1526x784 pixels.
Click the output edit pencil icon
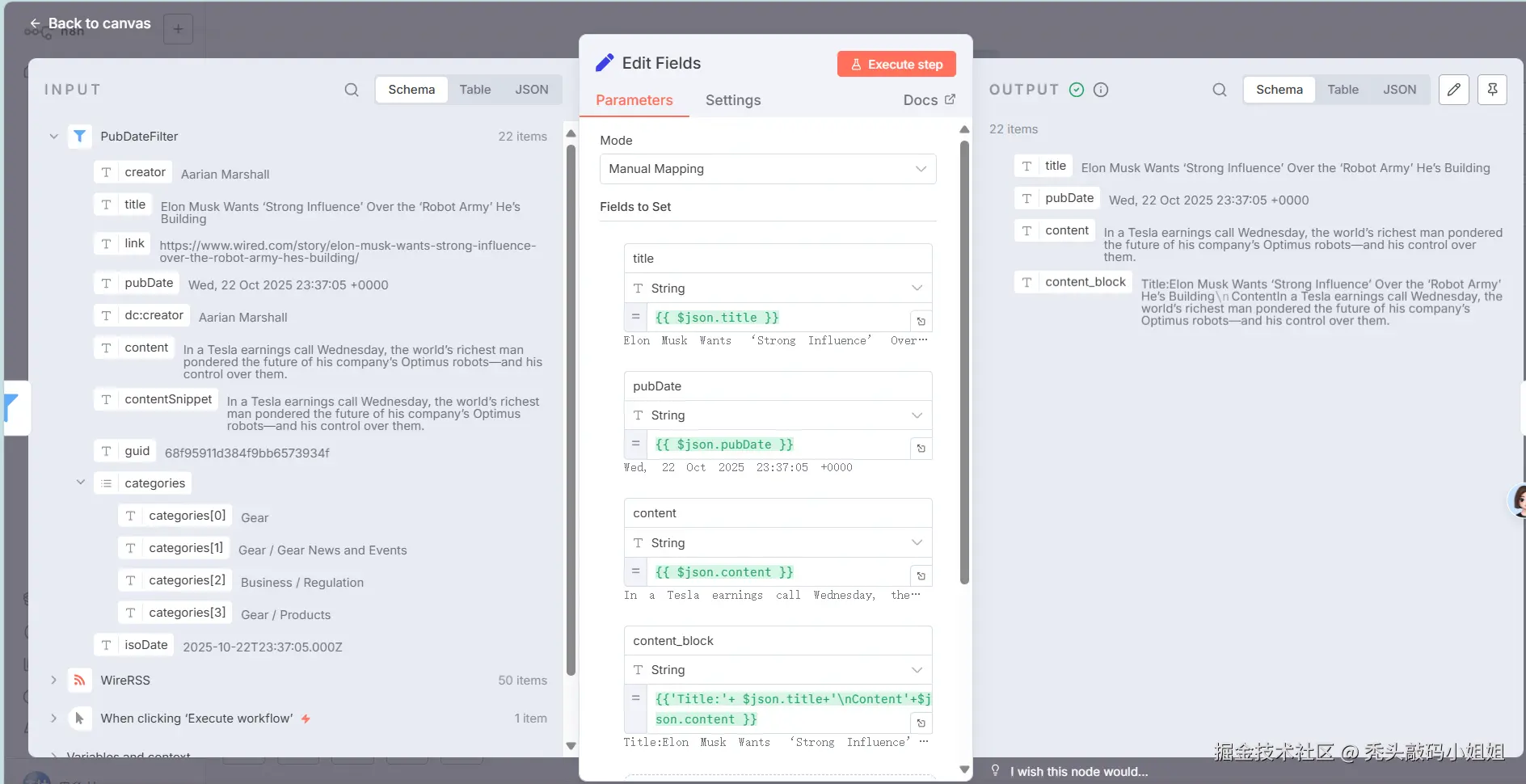click(1454, 90)
